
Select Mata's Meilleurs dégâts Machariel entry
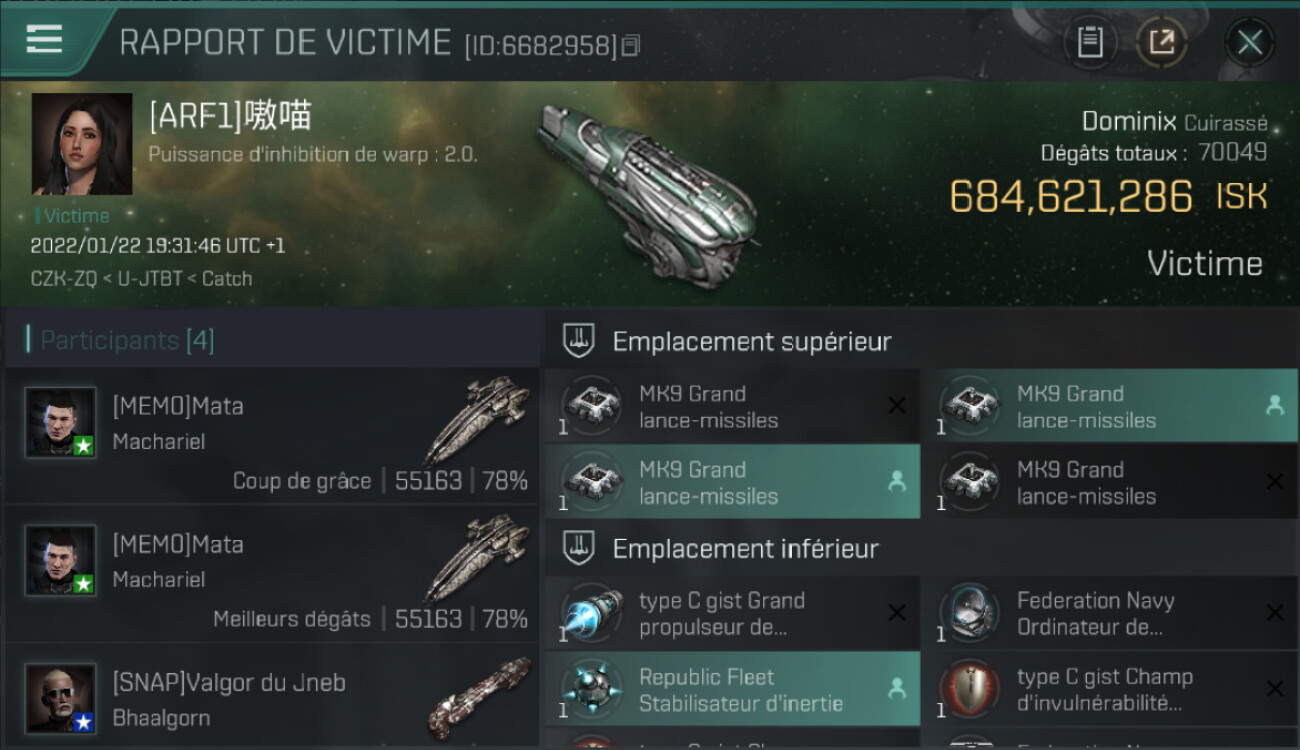[x=272, y=574]
